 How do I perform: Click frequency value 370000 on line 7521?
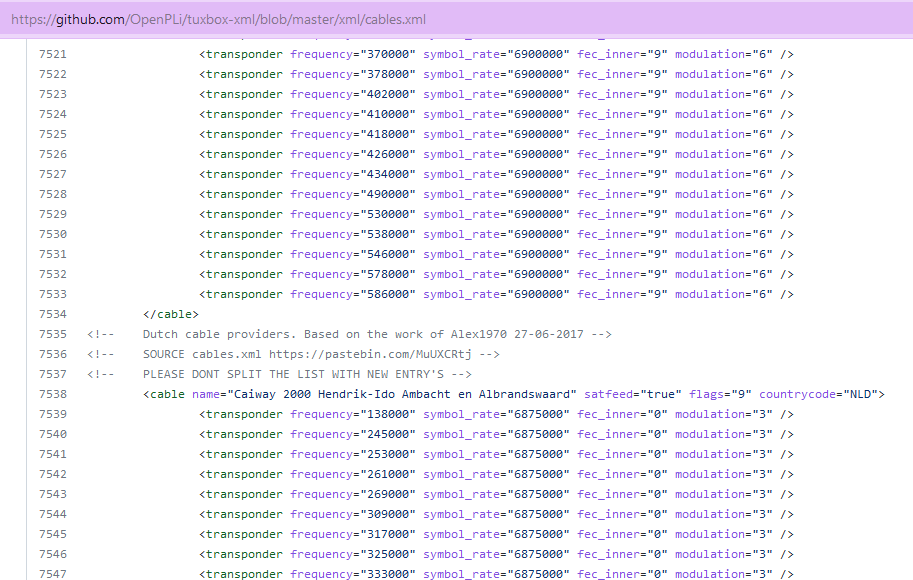pyautogui.click(x=391, y=54)
